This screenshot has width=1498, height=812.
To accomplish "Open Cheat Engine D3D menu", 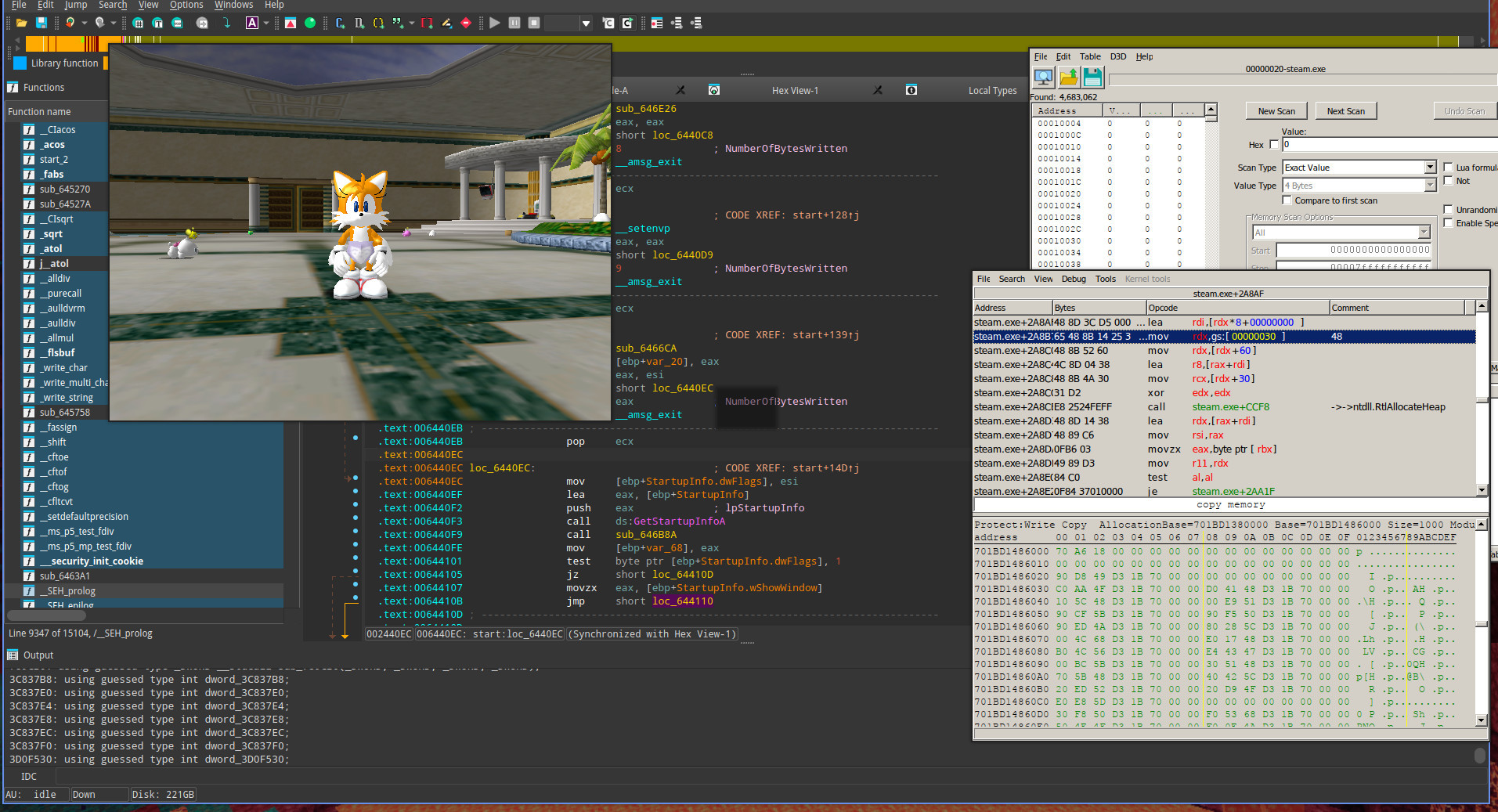I will click(x=1118, y=56).
